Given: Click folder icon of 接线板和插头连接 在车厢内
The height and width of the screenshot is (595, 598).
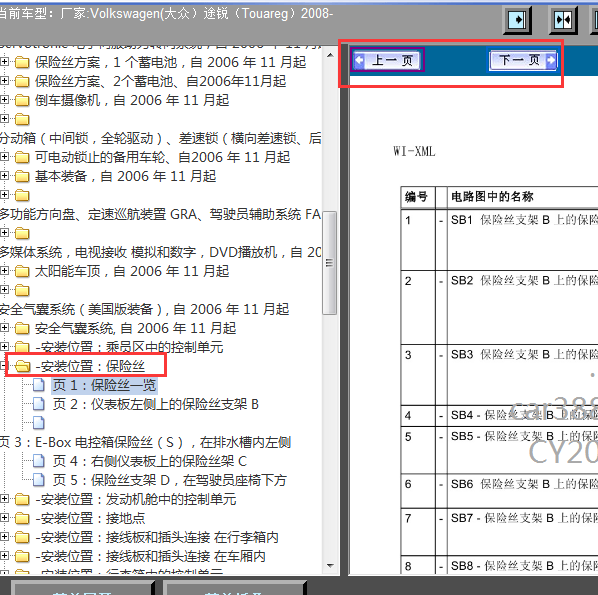Looking at the screenshot, I should (22, 556).
